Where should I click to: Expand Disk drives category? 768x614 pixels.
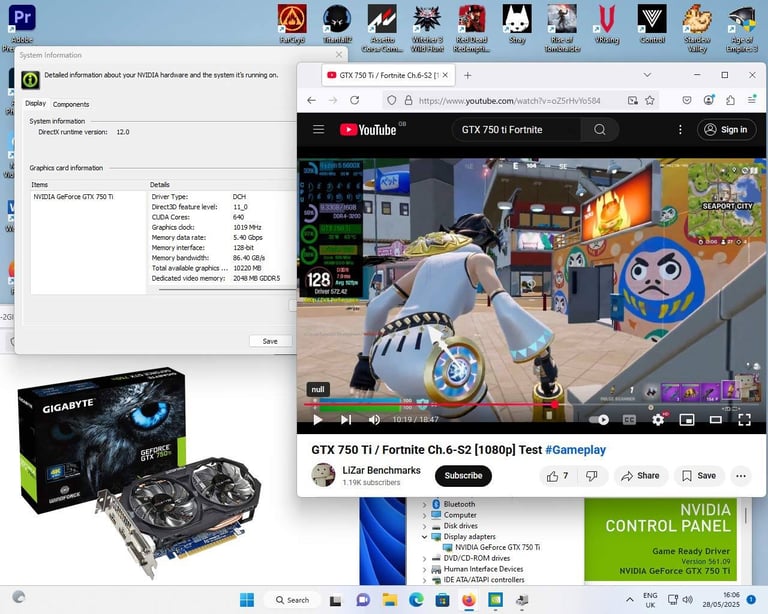424,526
